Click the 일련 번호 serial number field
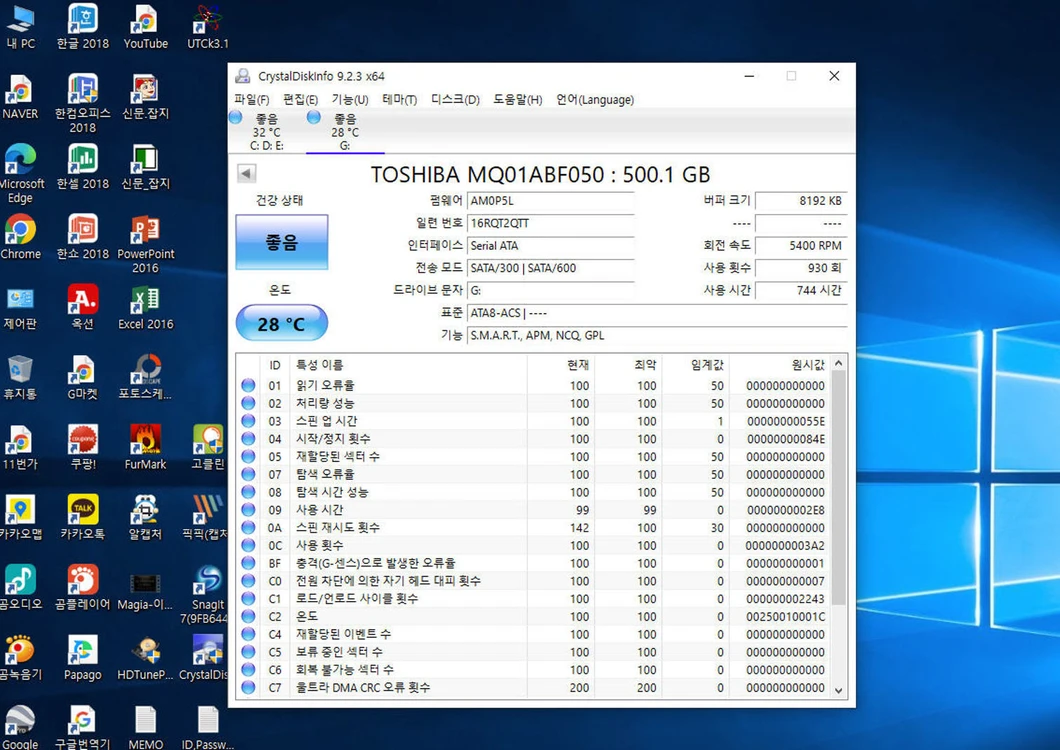 coord(550,223)
